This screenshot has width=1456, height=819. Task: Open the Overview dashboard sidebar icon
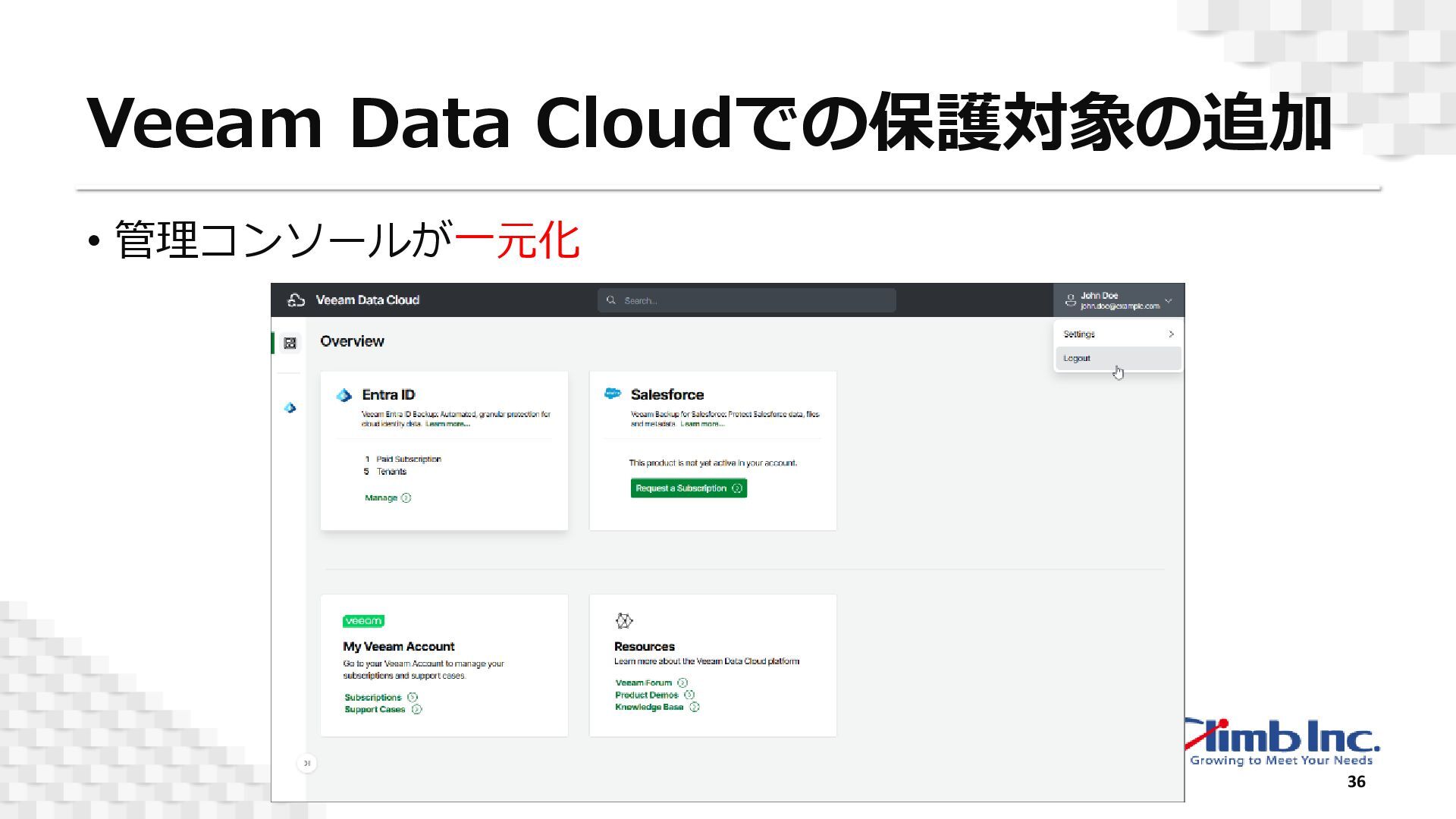coord(290,344)
